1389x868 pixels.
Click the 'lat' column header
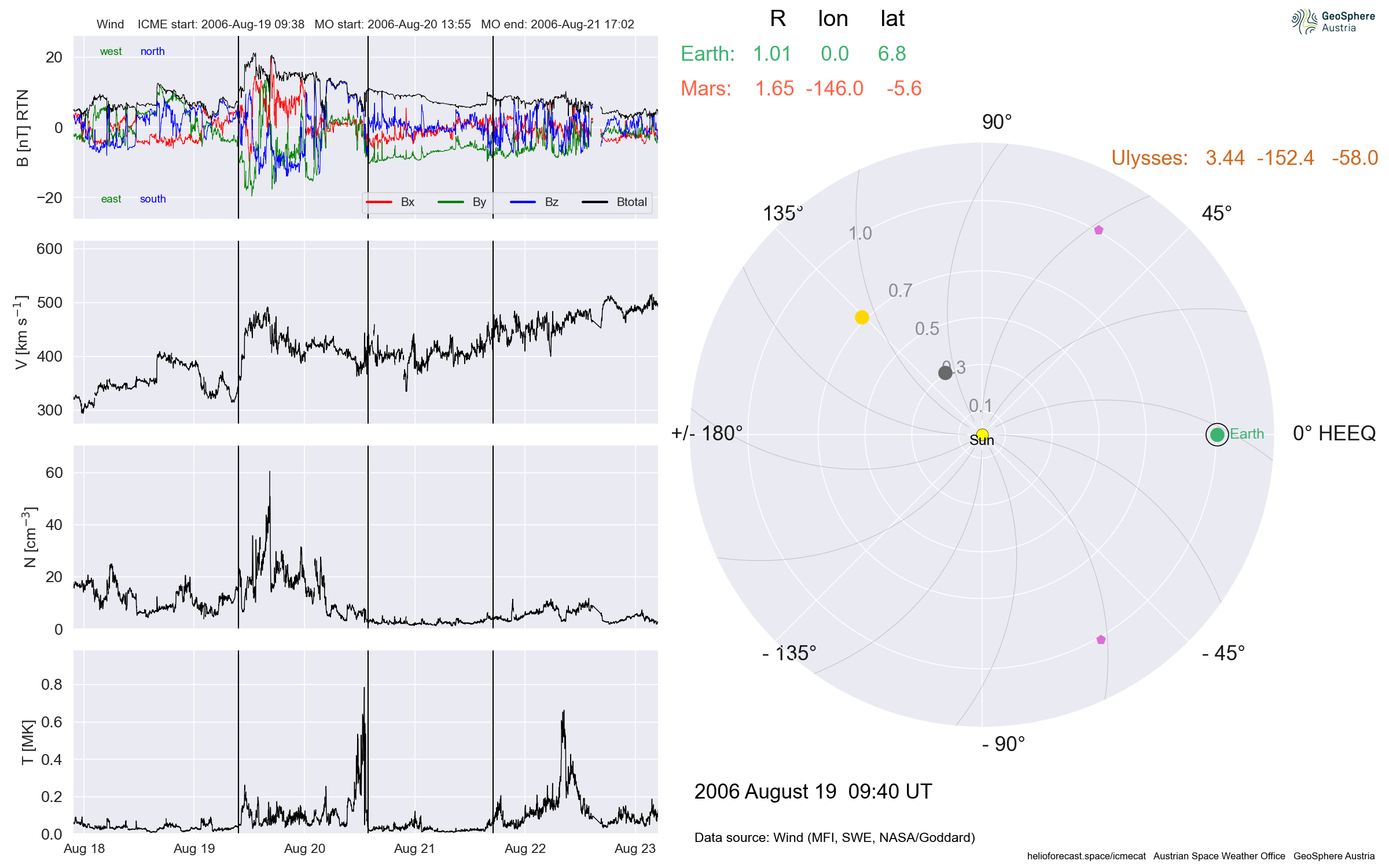[892, 19]
